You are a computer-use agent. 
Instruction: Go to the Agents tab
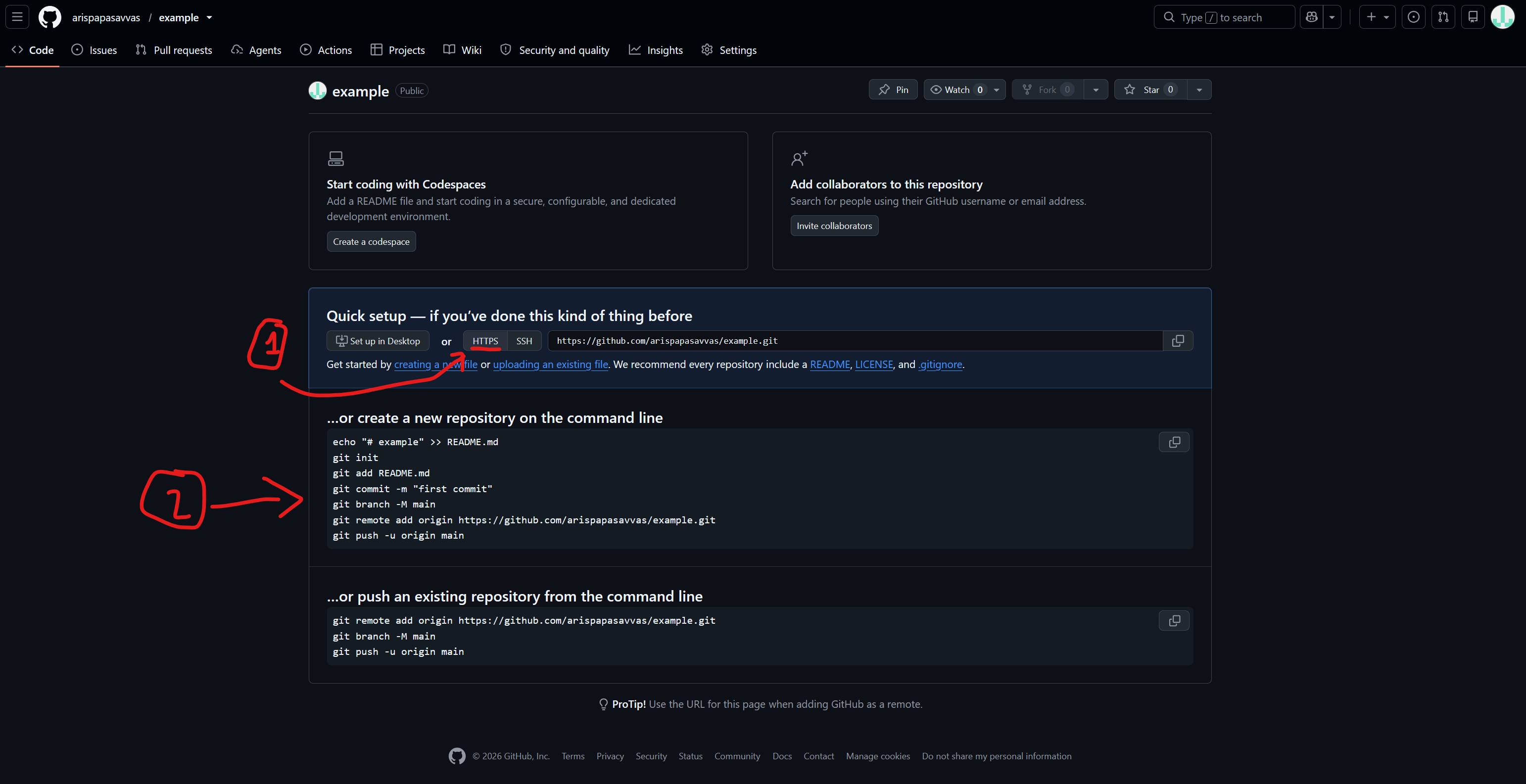coord(256,50)
